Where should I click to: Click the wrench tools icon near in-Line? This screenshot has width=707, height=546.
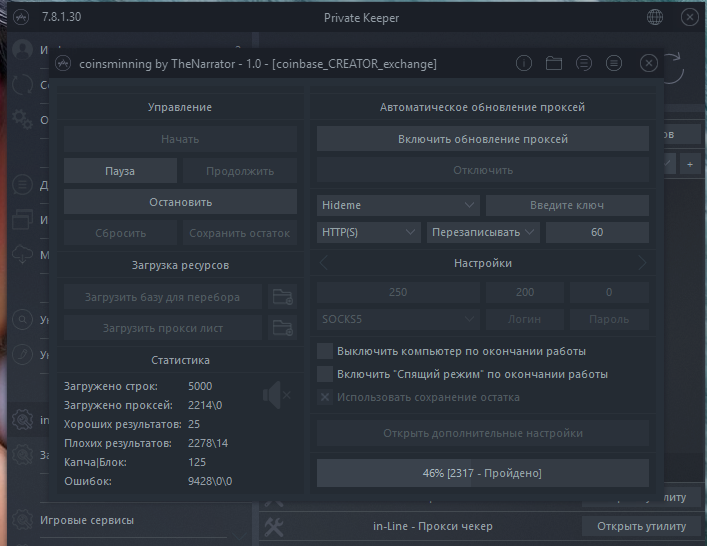coord(275,526)
